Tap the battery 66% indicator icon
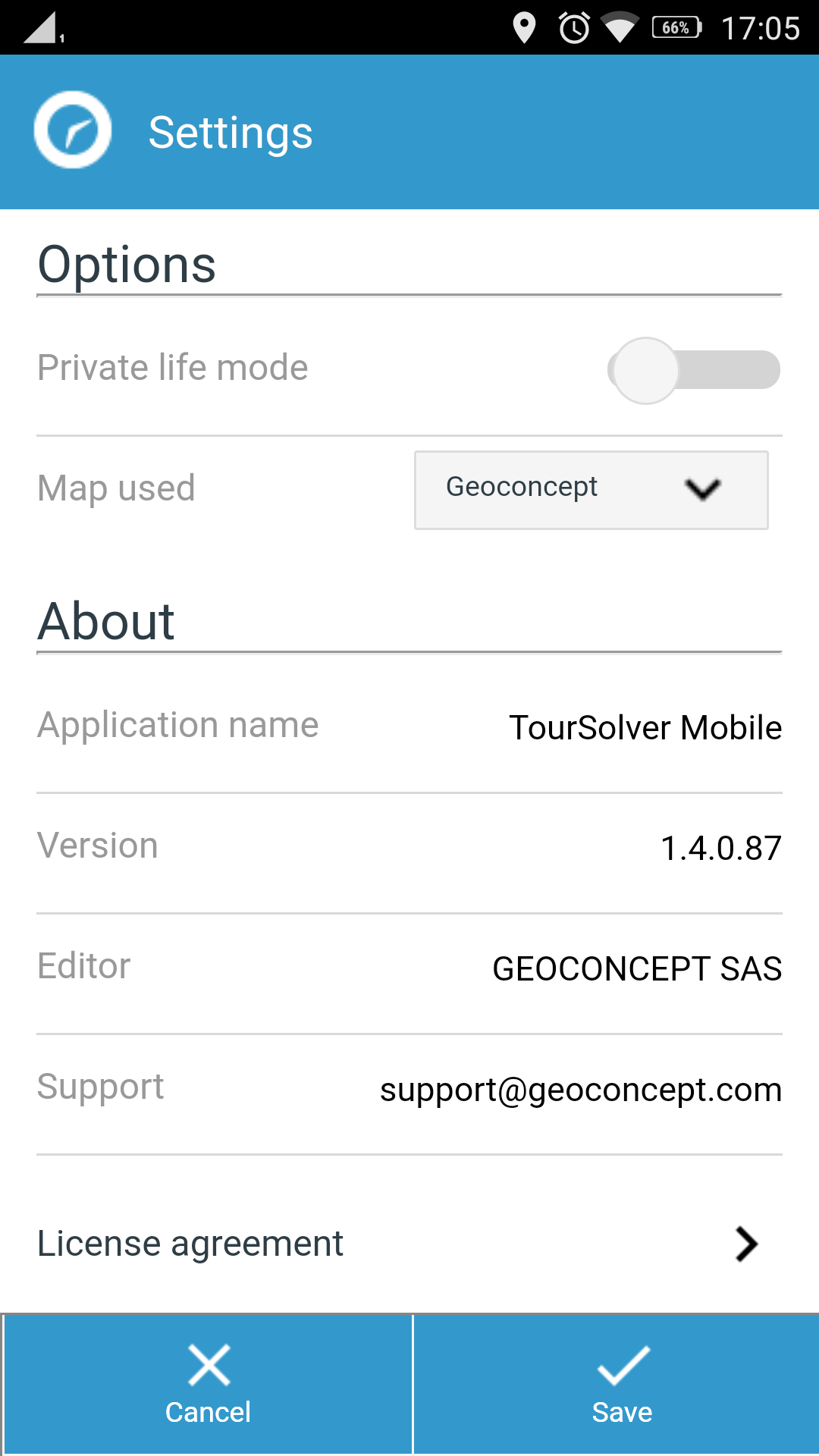Image resolution: width=819 pixels, height=1456 pixels. [x=677, y=28]
